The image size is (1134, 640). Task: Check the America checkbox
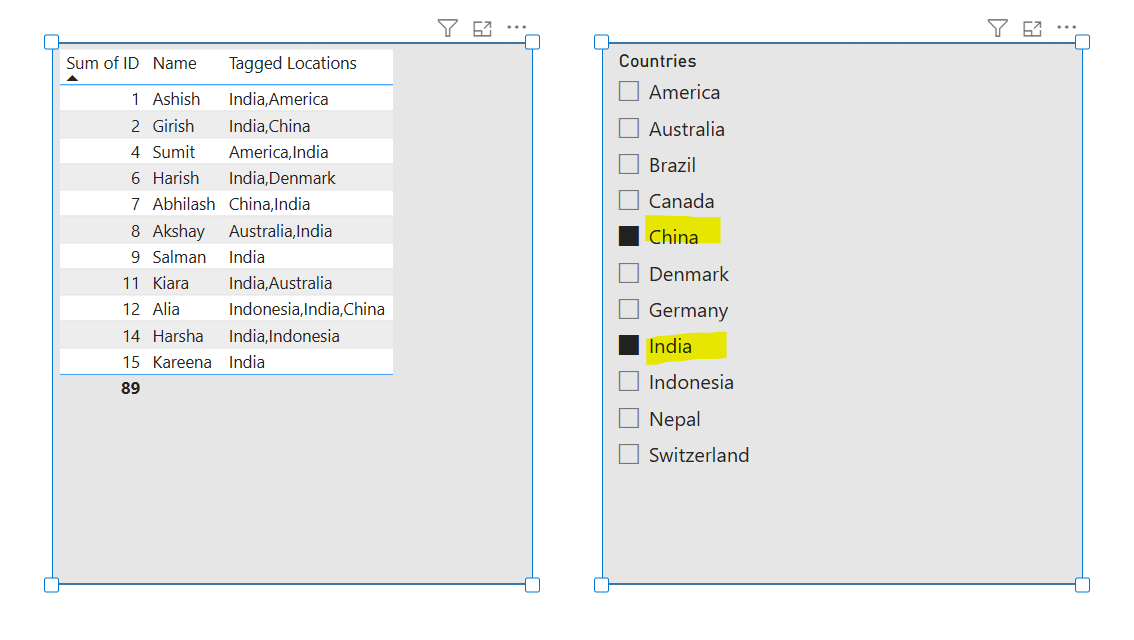coord(628,91)
